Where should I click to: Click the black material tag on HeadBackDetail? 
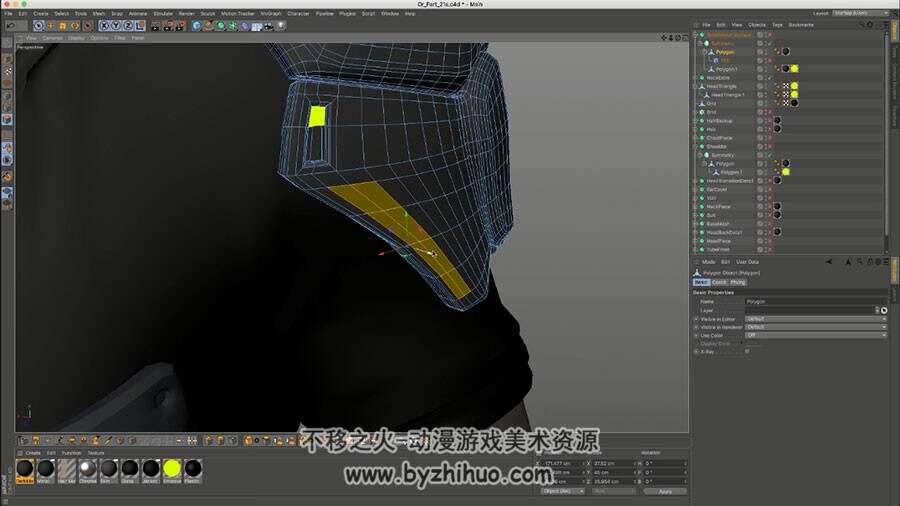tap(777, 232)
